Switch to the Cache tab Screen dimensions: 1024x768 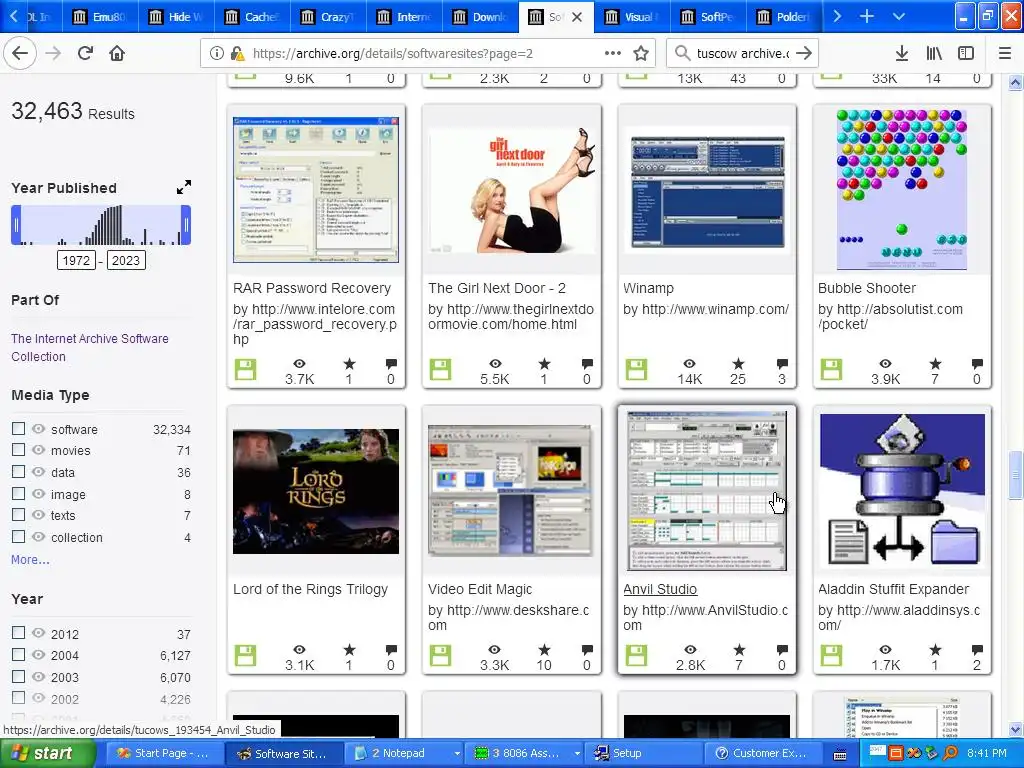point(252,17)
